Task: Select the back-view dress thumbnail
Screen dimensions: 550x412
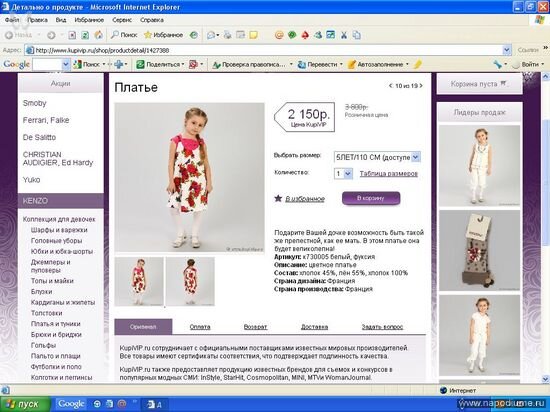Action: coord(190,282)
